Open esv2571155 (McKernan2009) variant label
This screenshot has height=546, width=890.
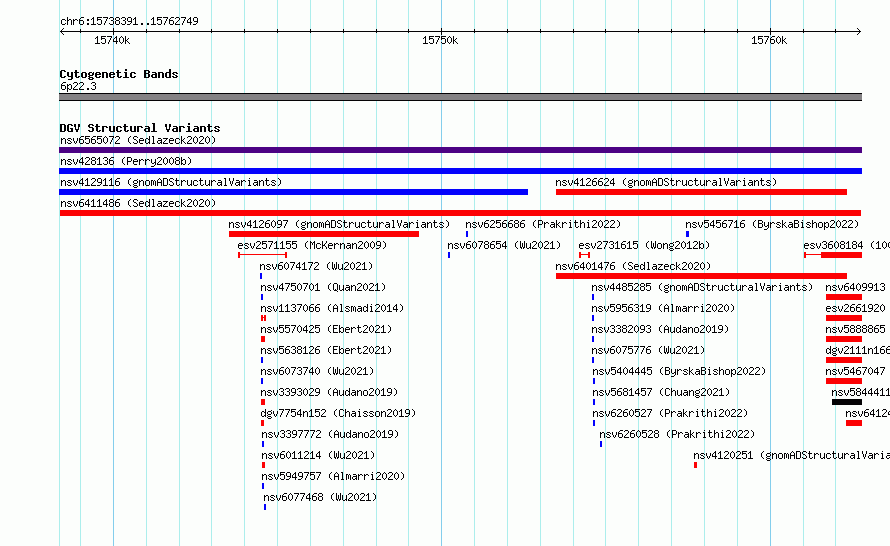pyautogui.click(x=312, y=245)
